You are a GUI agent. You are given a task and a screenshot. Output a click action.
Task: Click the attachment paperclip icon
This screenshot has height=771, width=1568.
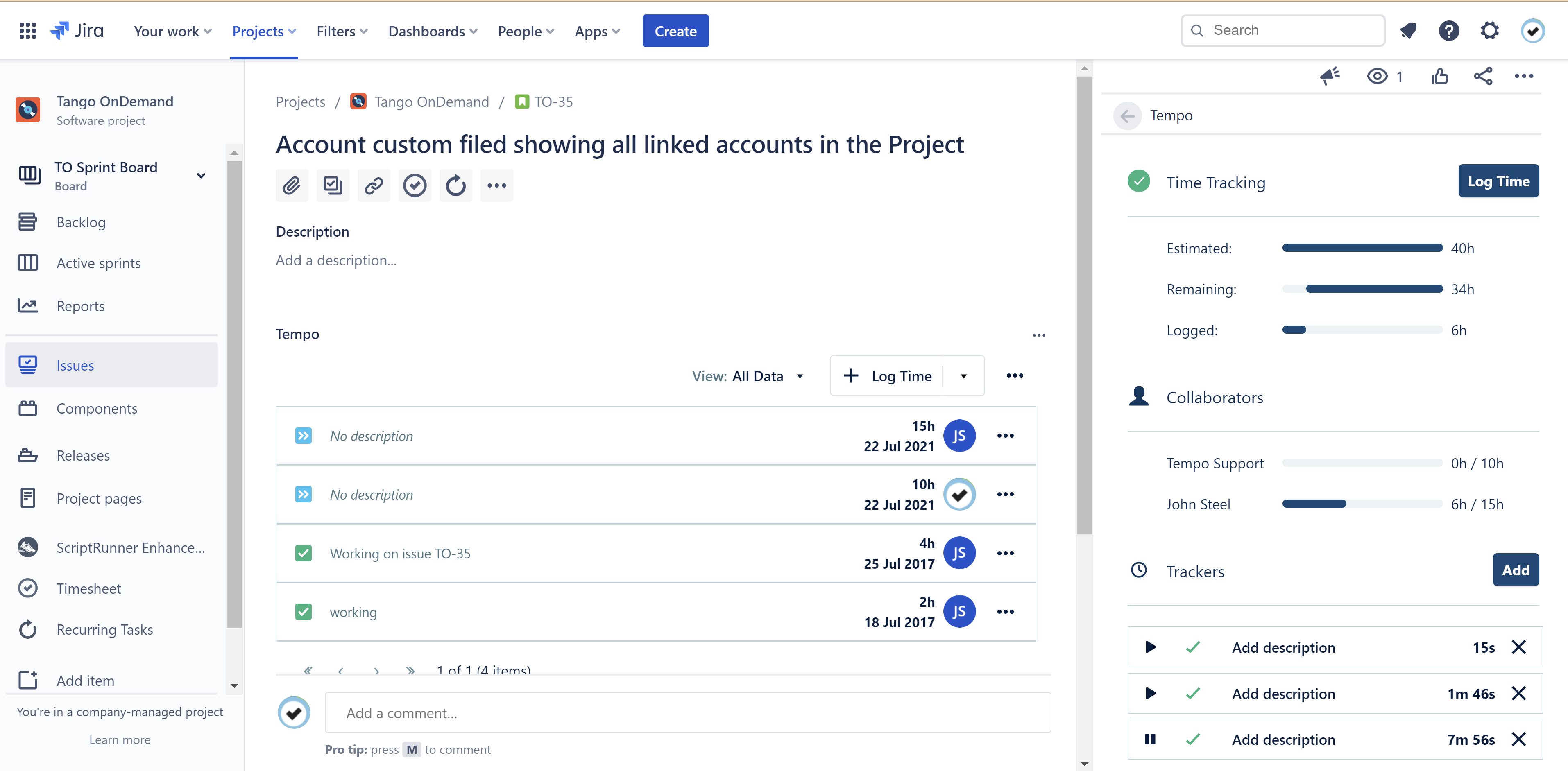(292, 185)
